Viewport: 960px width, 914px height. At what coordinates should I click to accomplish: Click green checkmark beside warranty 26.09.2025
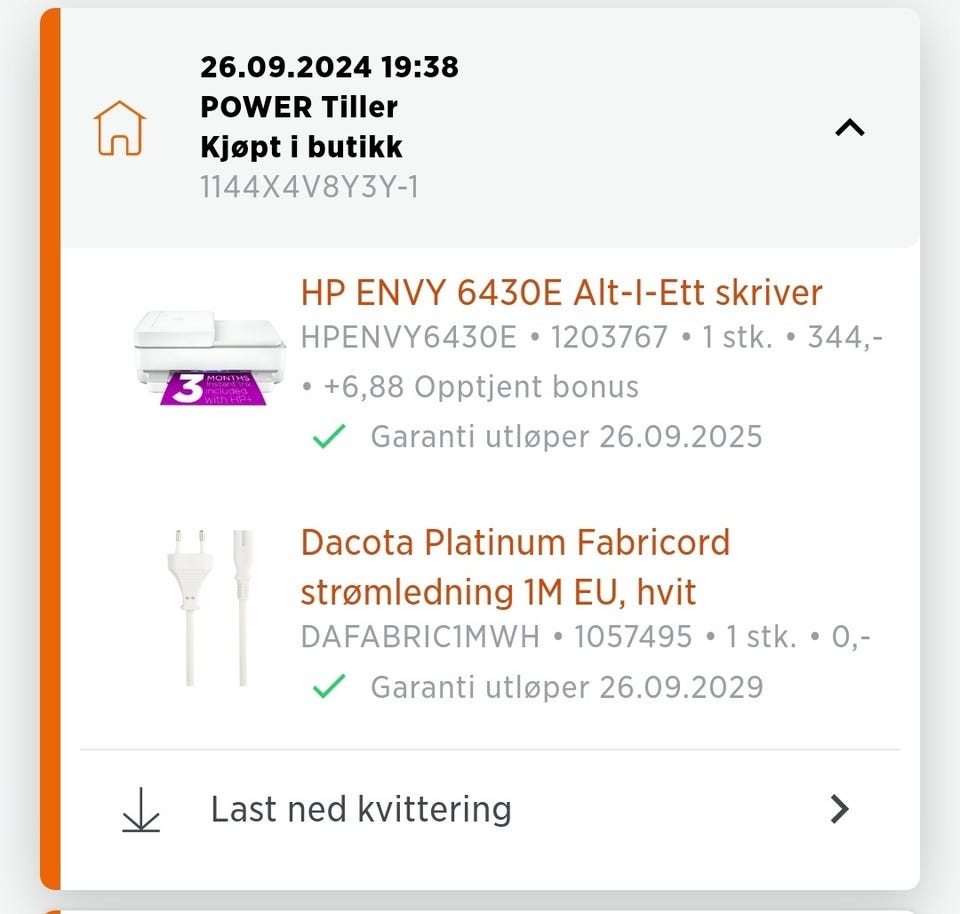click(329, 437)
